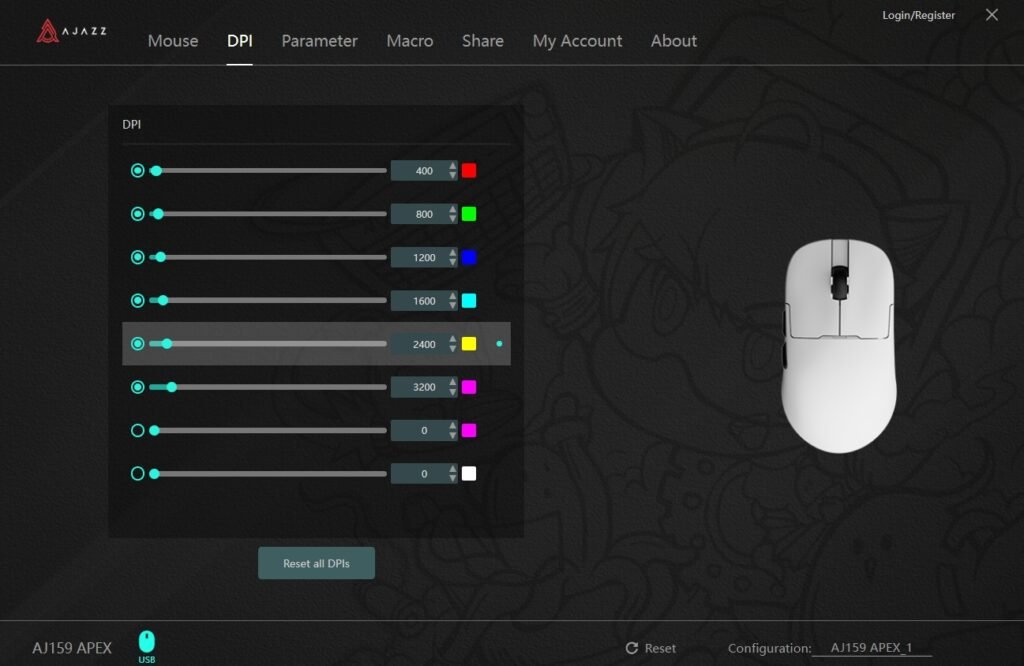Open the Share tab

tap(483, 40)
